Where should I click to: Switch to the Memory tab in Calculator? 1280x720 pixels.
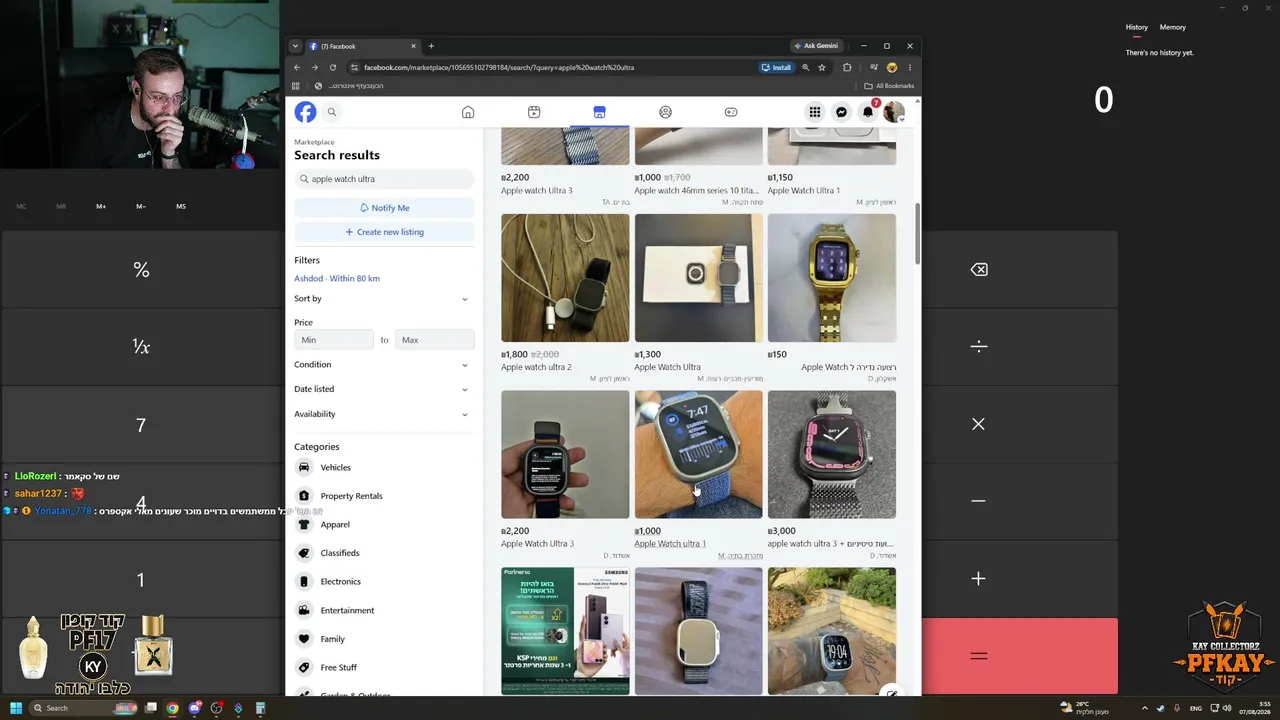point(1173,27)
